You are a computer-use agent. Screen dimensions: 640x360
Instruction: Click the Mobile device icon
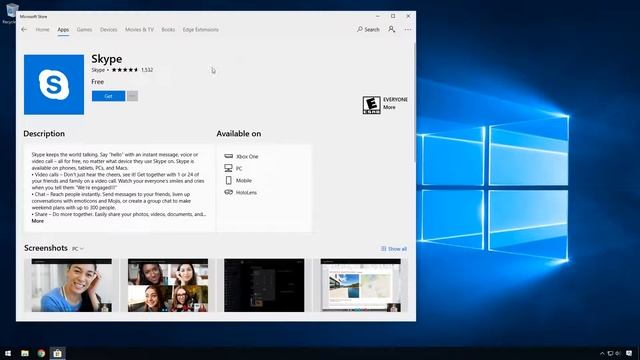[229, 180]
